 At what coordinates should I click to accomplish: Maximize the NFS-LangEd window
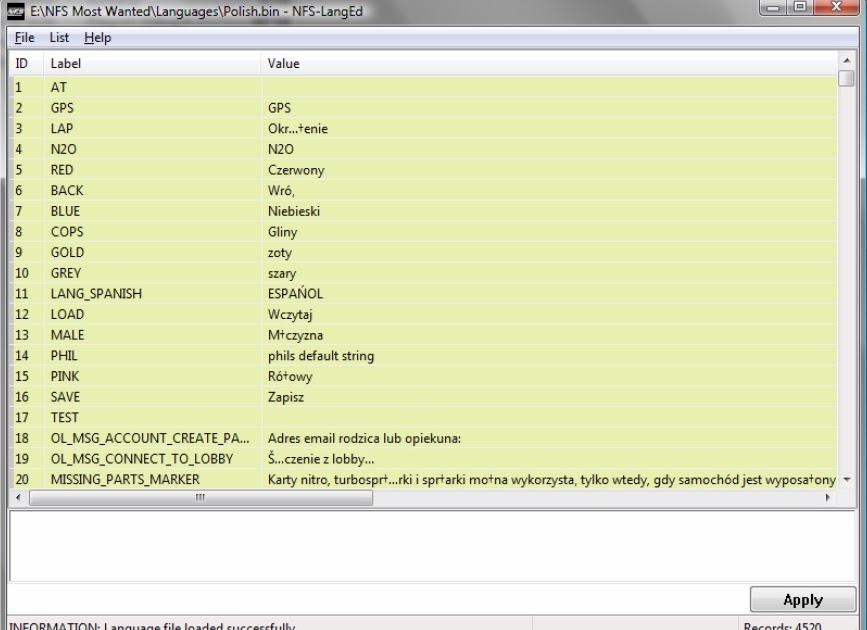(x=800, y=7)
